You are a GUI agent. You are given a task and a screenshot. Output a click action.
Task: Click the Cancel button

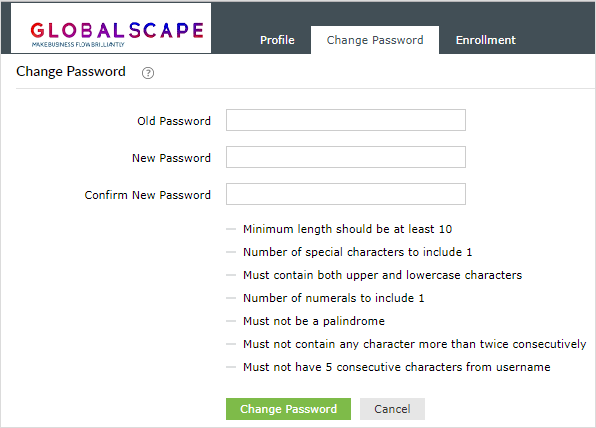coord(392,409)
